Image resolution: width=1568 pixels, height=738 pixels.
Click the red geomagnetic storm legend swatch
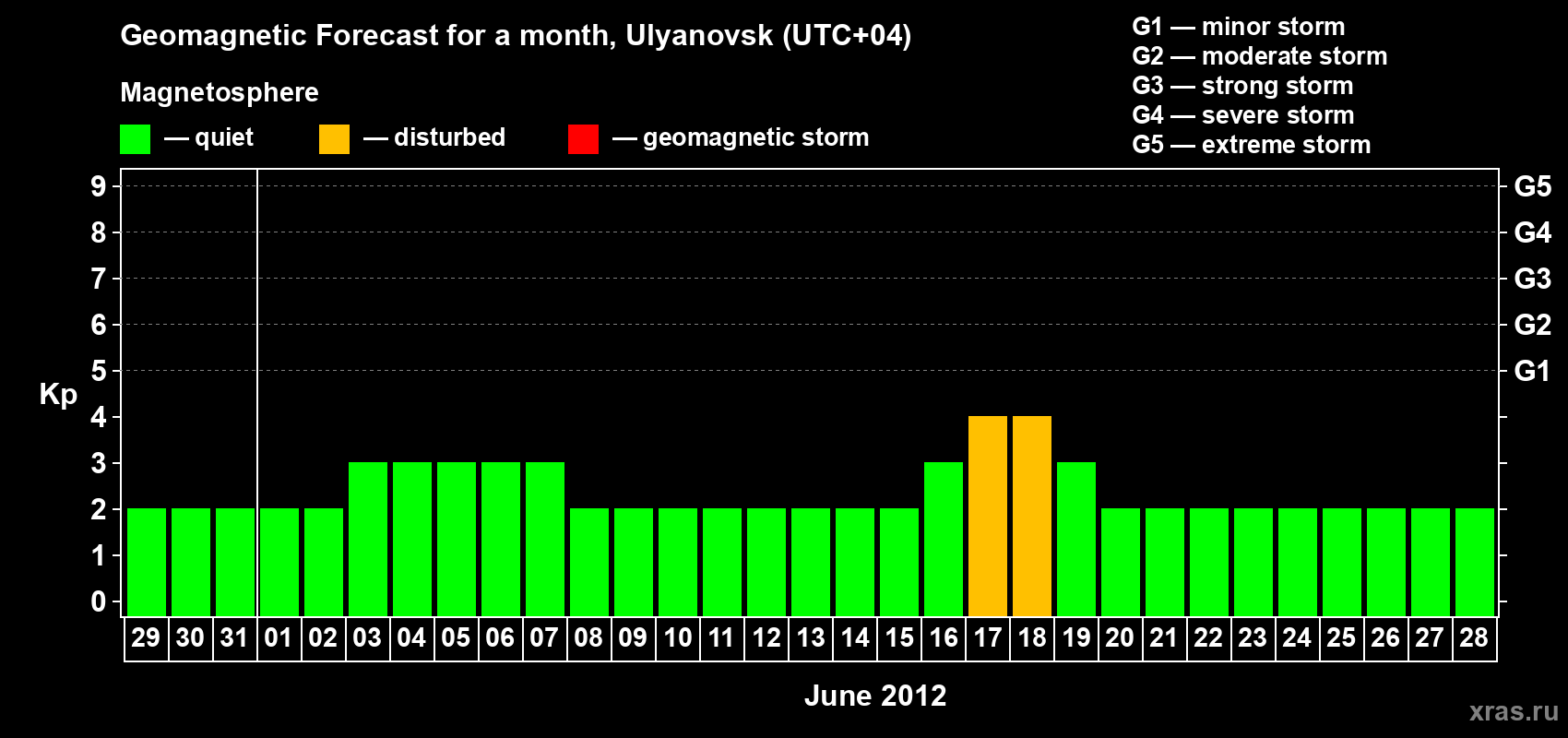(583, 139)
